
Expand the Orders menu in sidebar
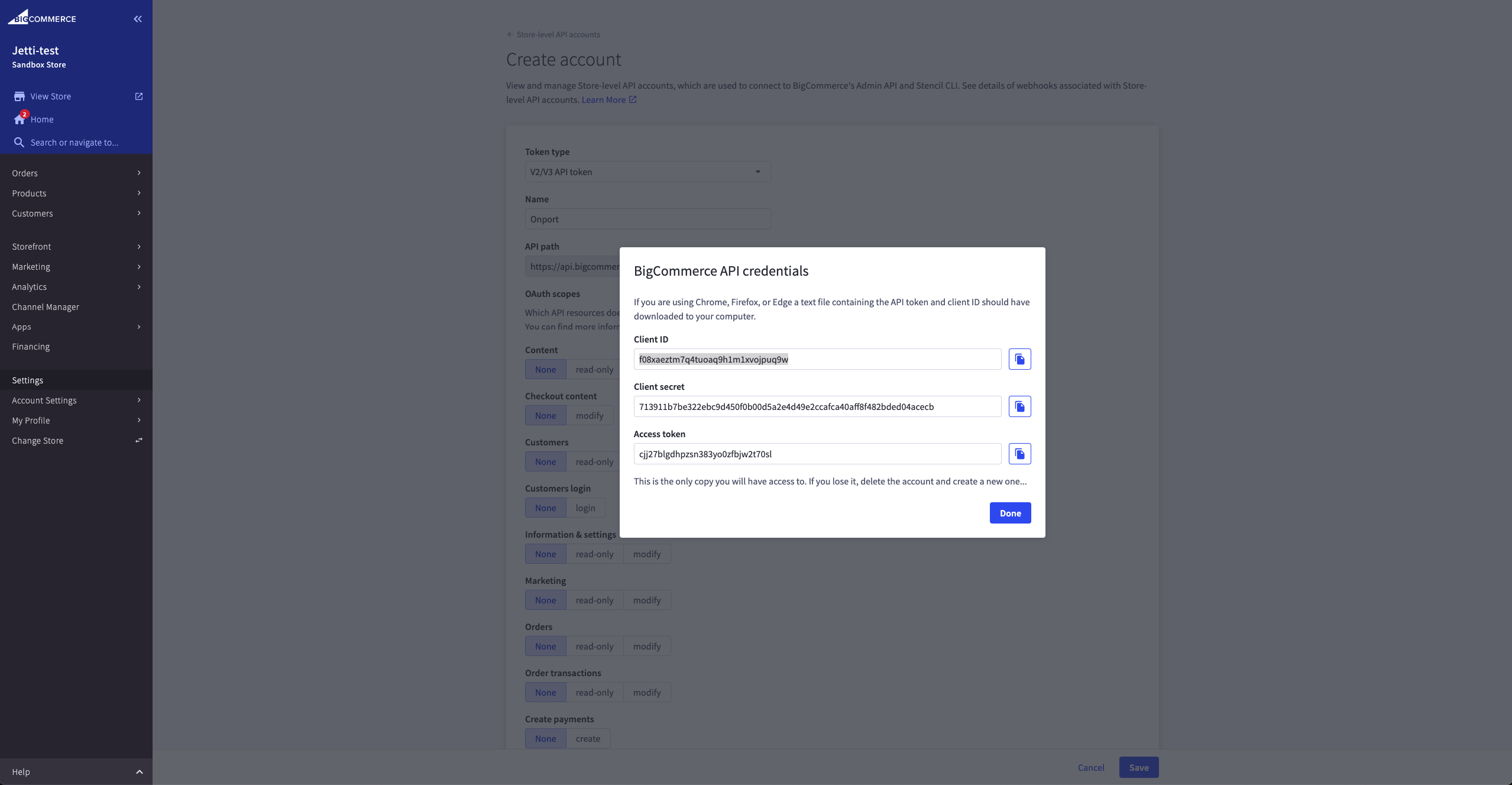click(76, 173)
